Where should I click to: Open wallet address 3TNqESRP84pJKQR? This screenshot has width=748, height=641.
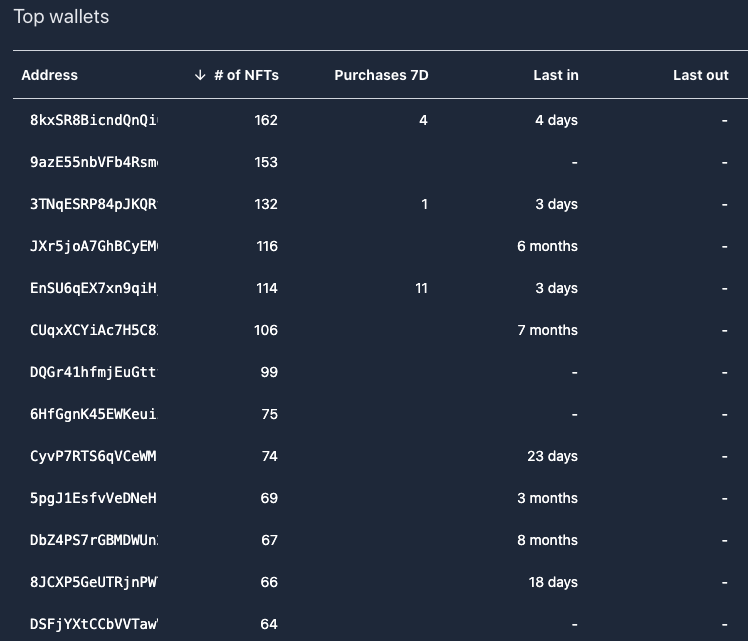click(x=94, y=204)
